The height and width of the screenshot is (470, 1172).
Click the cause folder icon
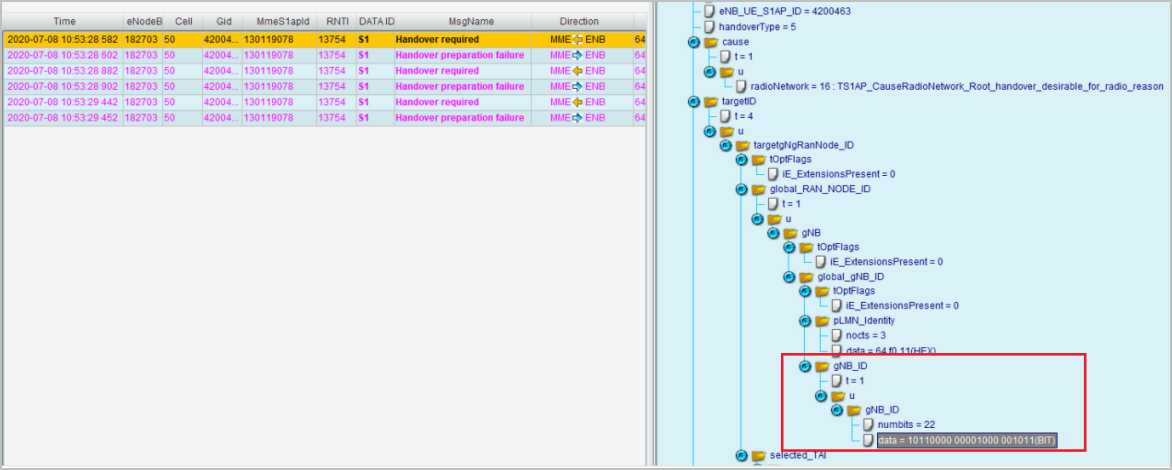click(x=711, y=42)
